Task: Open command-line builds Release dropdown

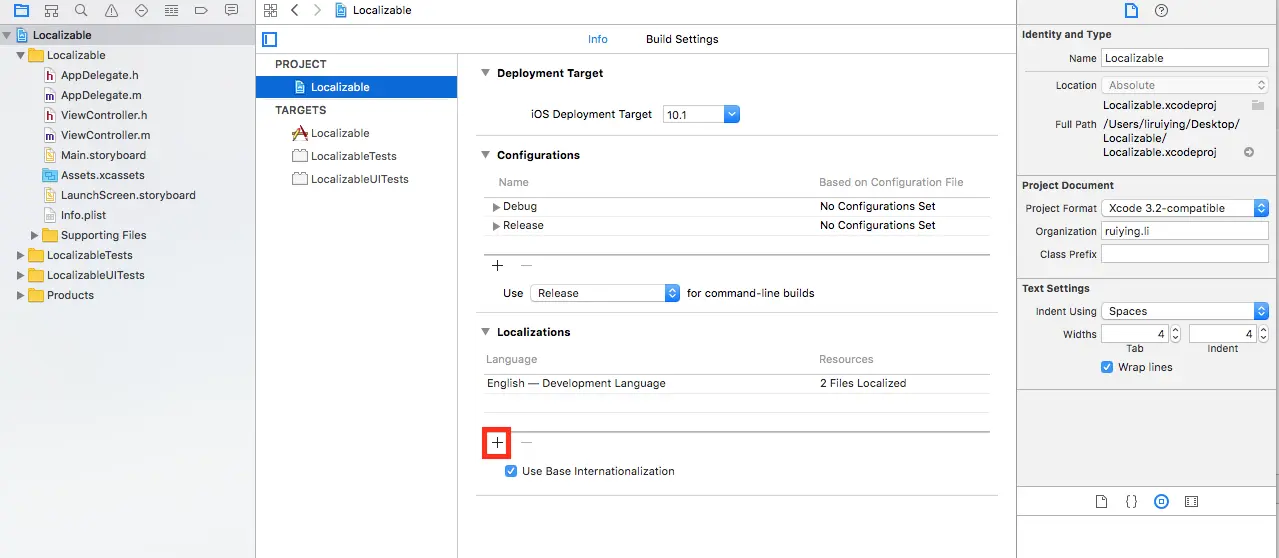Action: [x=605, y=293]
